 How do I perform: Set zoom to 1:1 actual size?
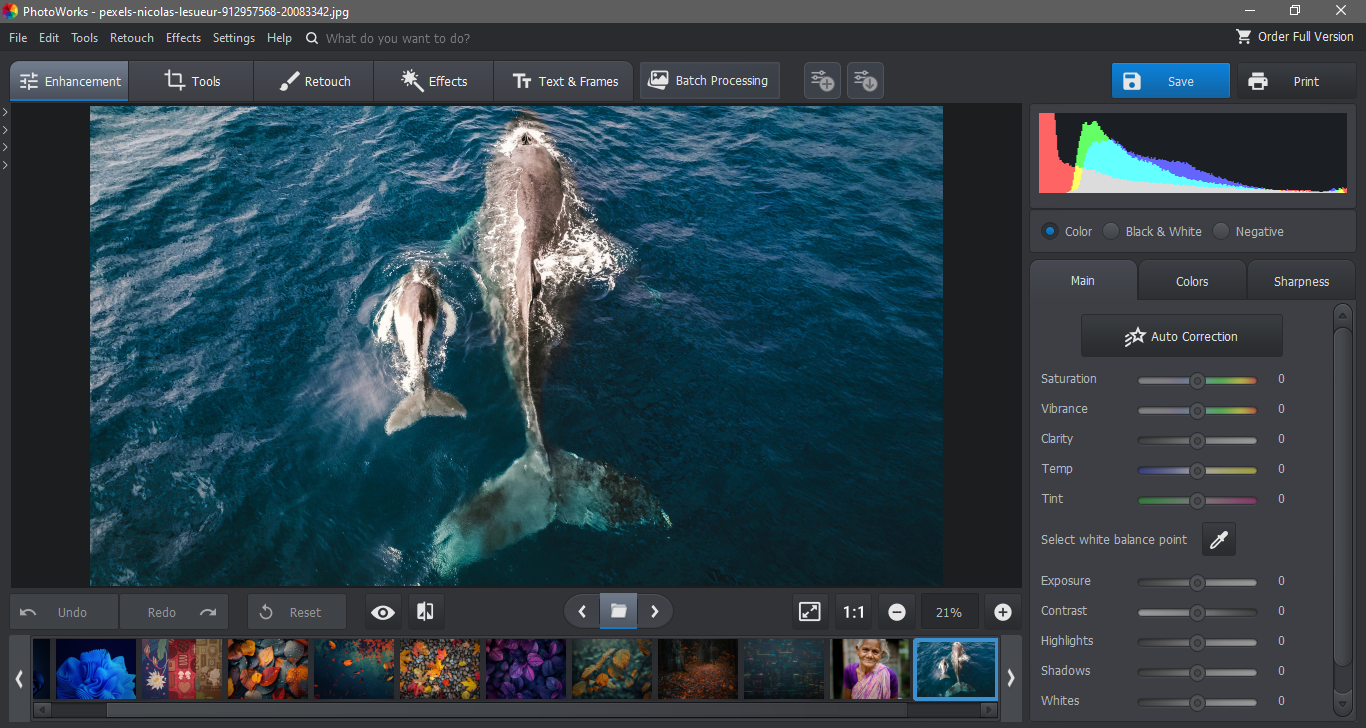click(x=853, y=612)
